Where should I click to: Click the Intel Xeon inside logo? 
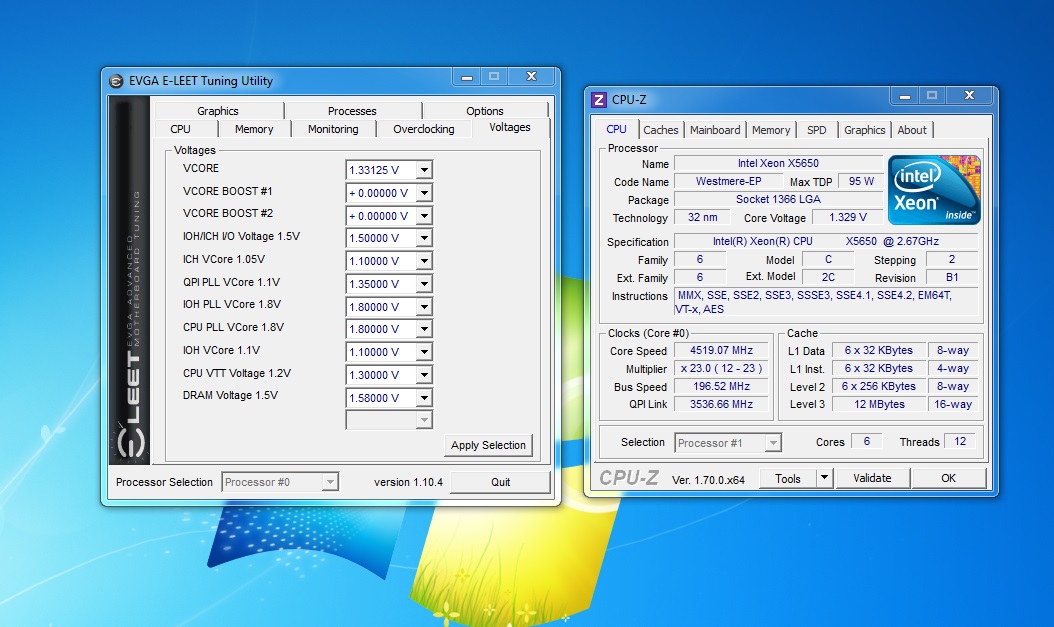tap(934, 189)
